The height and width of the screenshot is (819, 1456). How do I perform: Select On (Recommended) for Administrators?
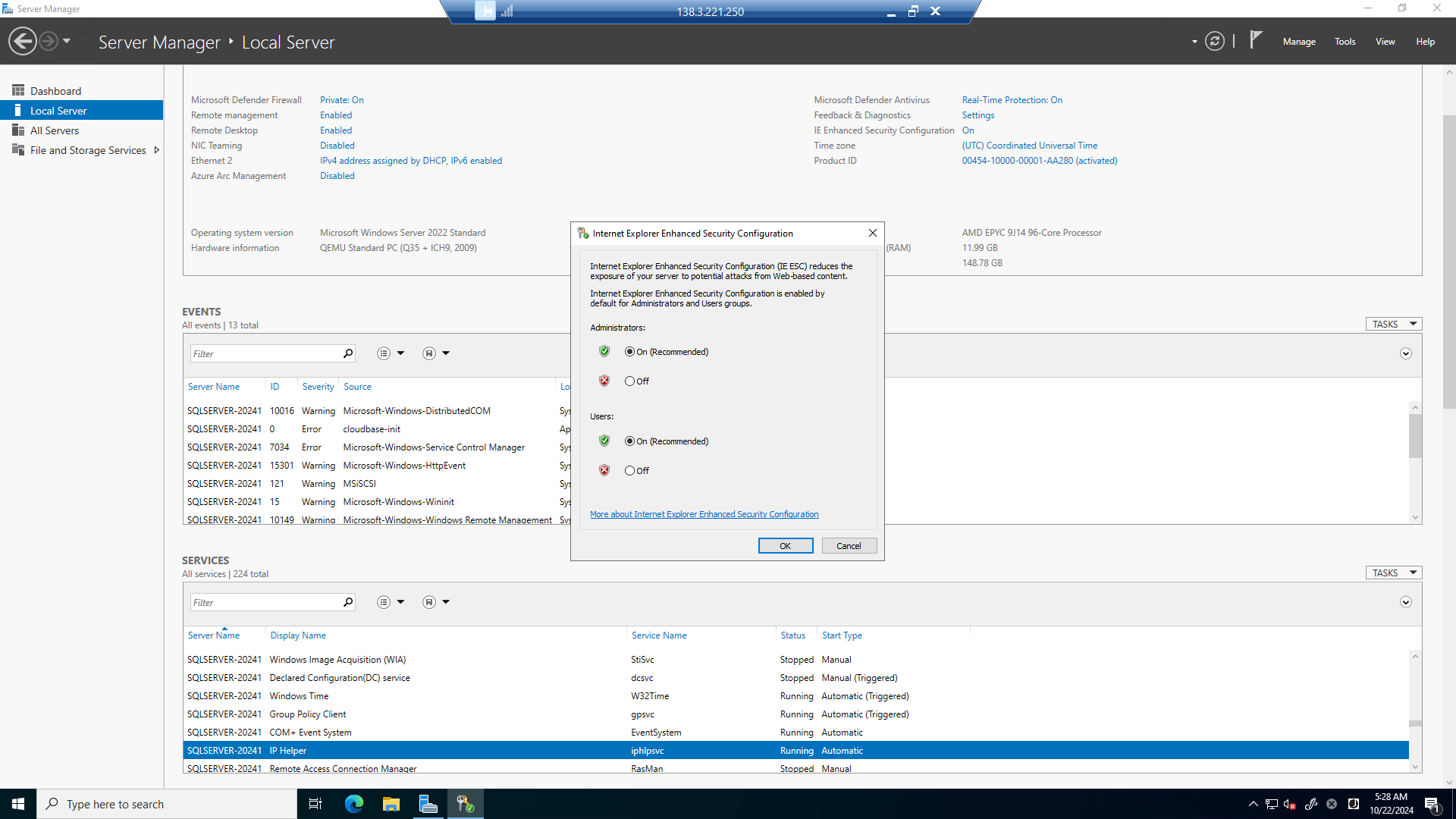[x=629, y=351]
